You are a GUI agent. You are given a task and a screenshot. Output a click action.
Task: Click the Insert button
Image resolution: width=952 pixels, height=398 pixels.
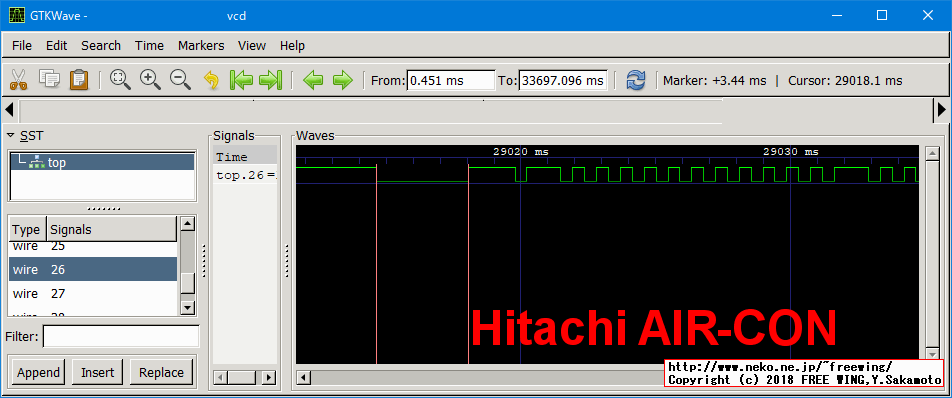[x=97, y=372]
